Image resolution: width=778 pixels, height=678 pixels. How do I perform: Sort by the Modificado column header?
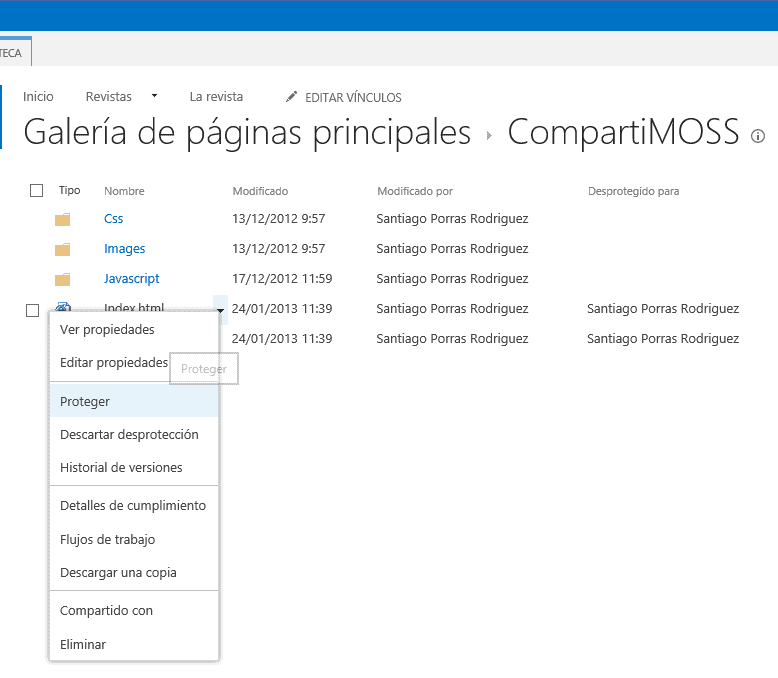pos(260,191)
